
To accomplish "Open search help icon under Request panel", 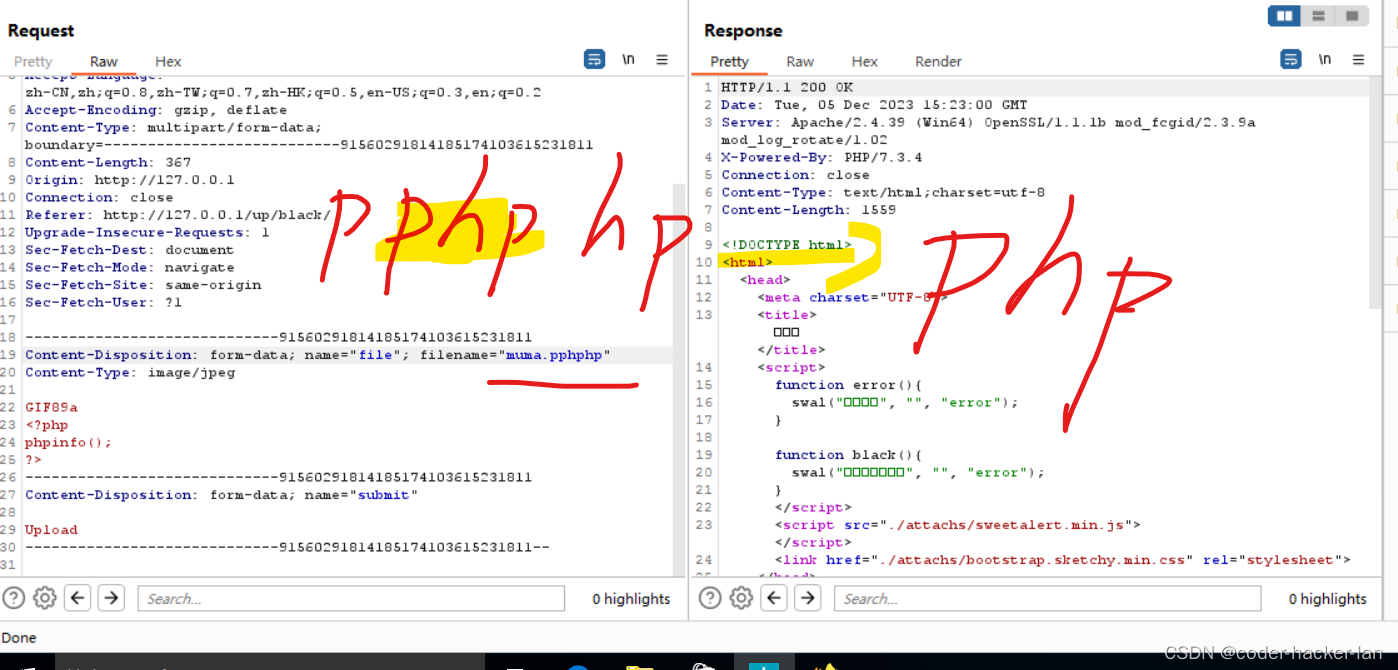I will (x=13, y=598).
